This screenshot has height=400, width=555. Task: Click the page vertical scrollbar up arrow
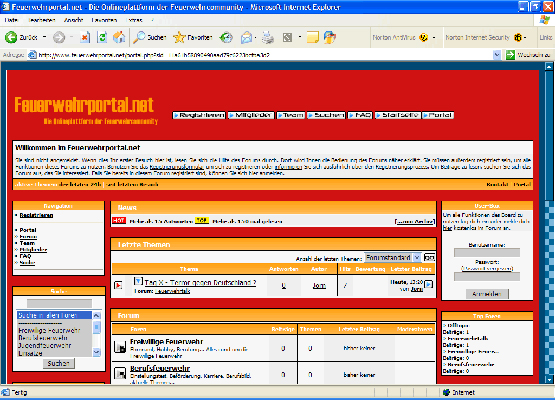coord(549,66)
